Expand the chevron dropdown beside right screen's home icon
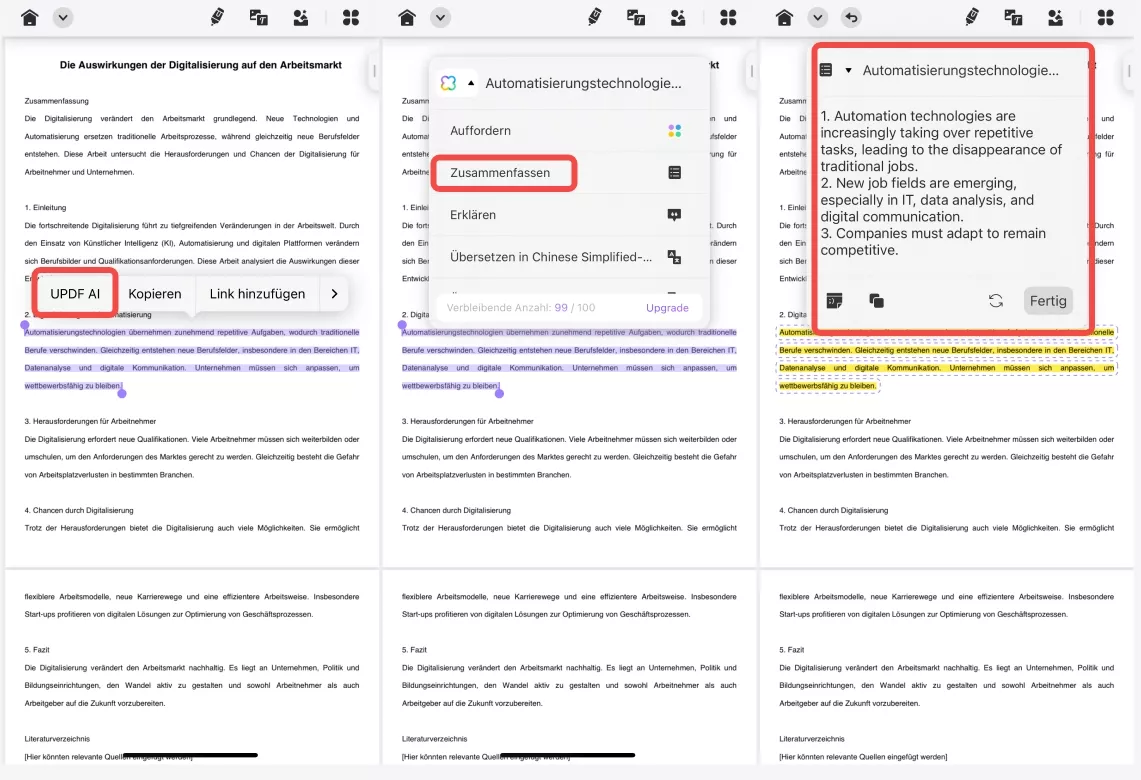1141x780 pixels. pyautogui.click(x=818, y=17)
